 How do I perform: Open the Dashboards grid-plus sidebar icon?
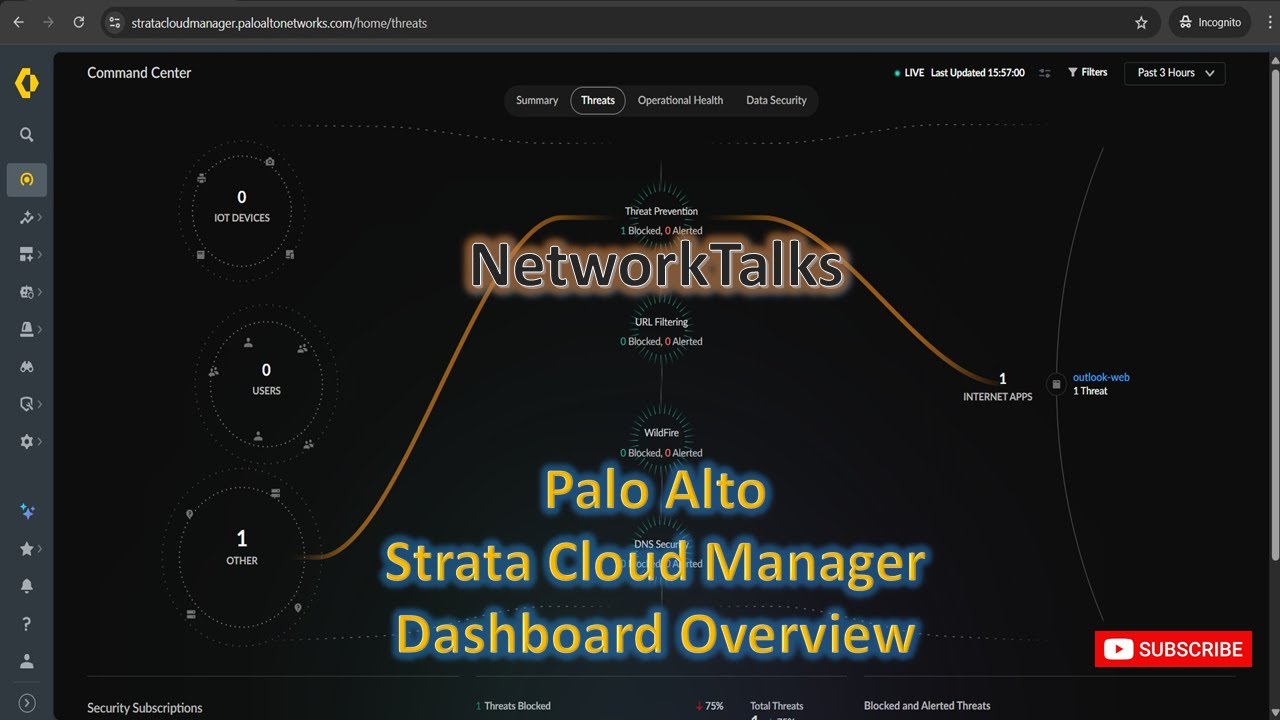tap(27, 255)
